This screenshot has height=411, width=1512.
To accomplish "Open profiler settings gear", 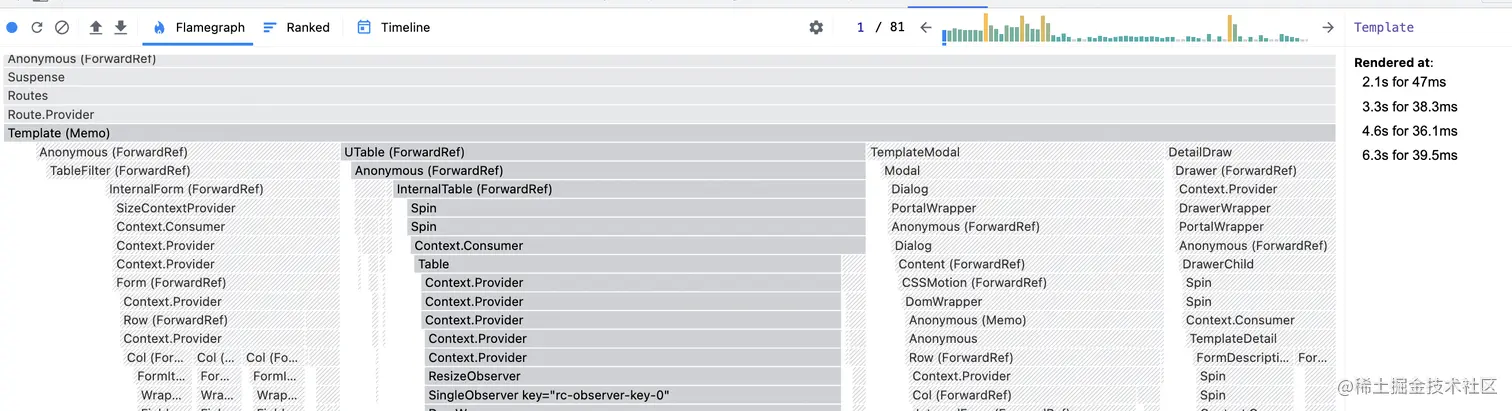I will click(x=816, y=28).
